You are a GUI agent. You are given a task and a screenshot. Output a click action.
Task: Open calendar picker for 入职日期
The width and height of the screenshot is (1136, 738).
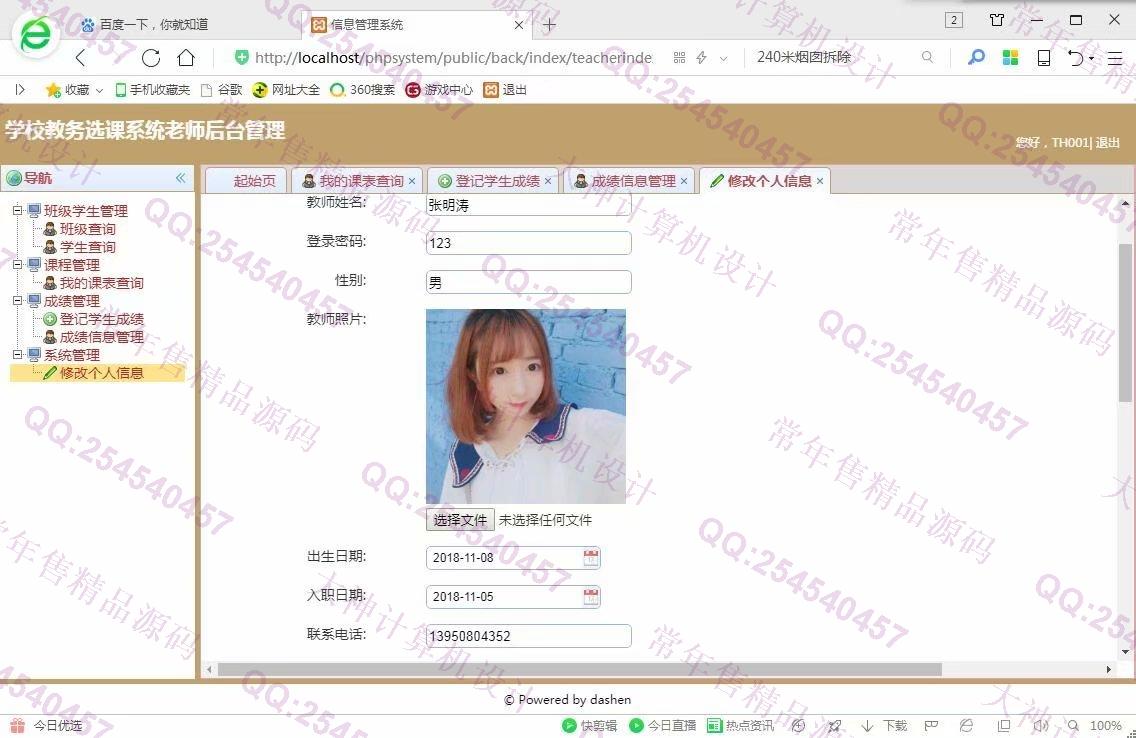pyautogui.click(x=591, y=597)
